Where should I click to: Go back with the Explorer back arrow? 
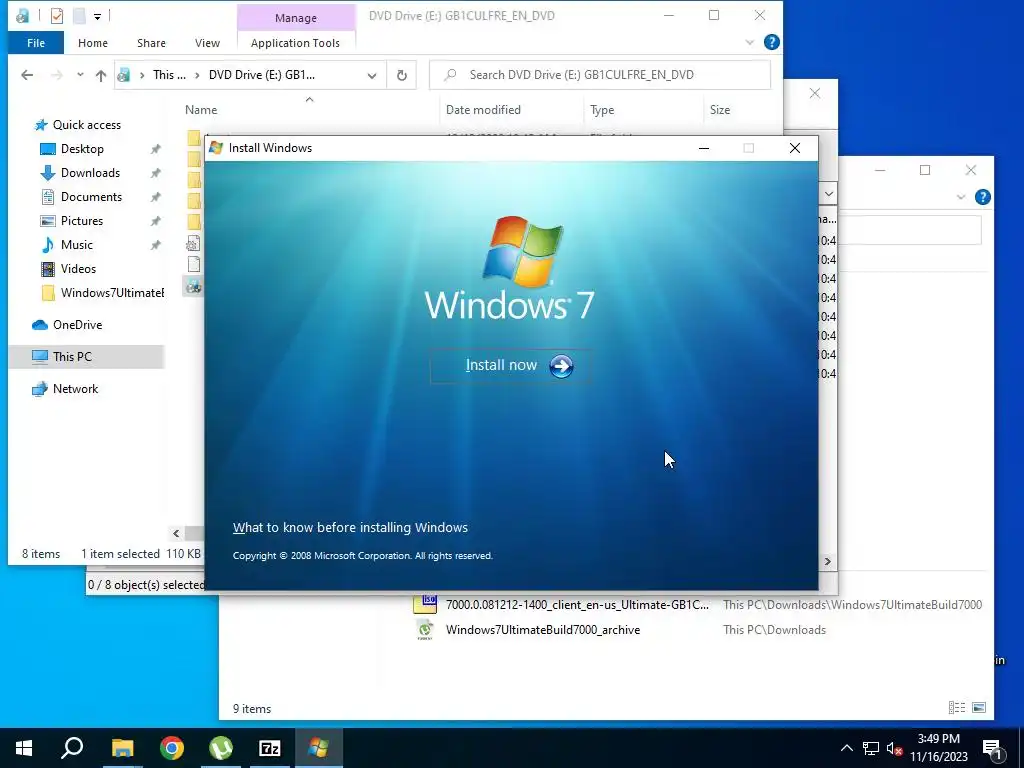[27, 75]
